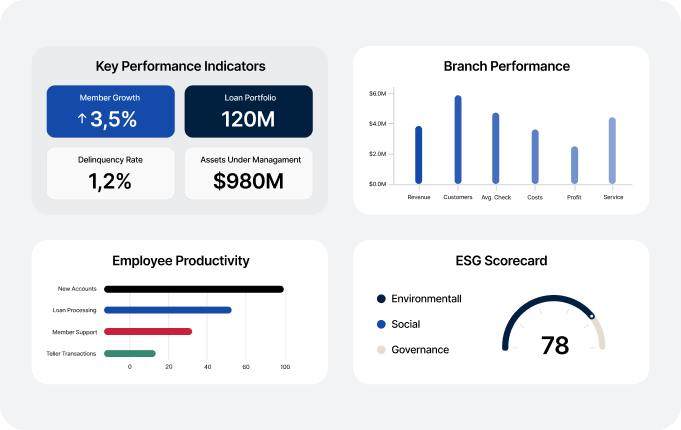Viewport: 681px width, 430px height.
Task: Click the Customers bar in Branch Performance
Action: (x=458, y=139)
